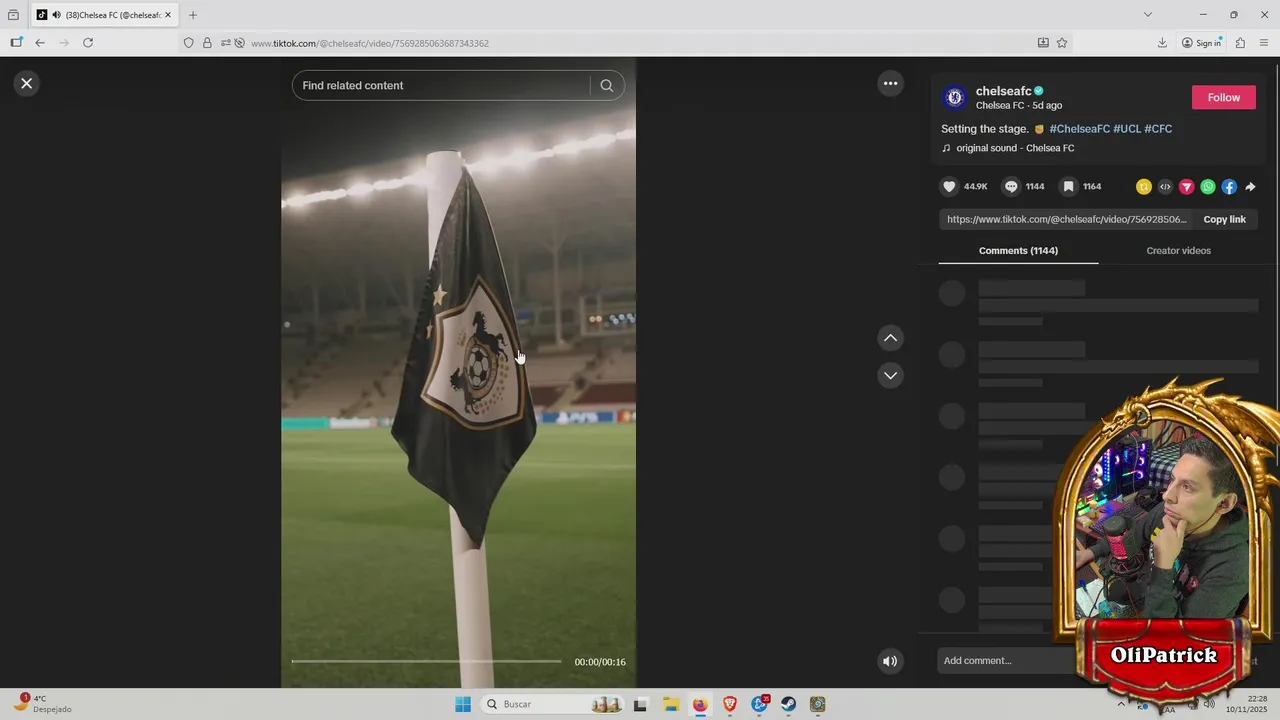This screenshot has width=1280, height=720.
Task: Bookmark the video with favorites icon
Action: pyautogui.click(x=1068, y=187)
